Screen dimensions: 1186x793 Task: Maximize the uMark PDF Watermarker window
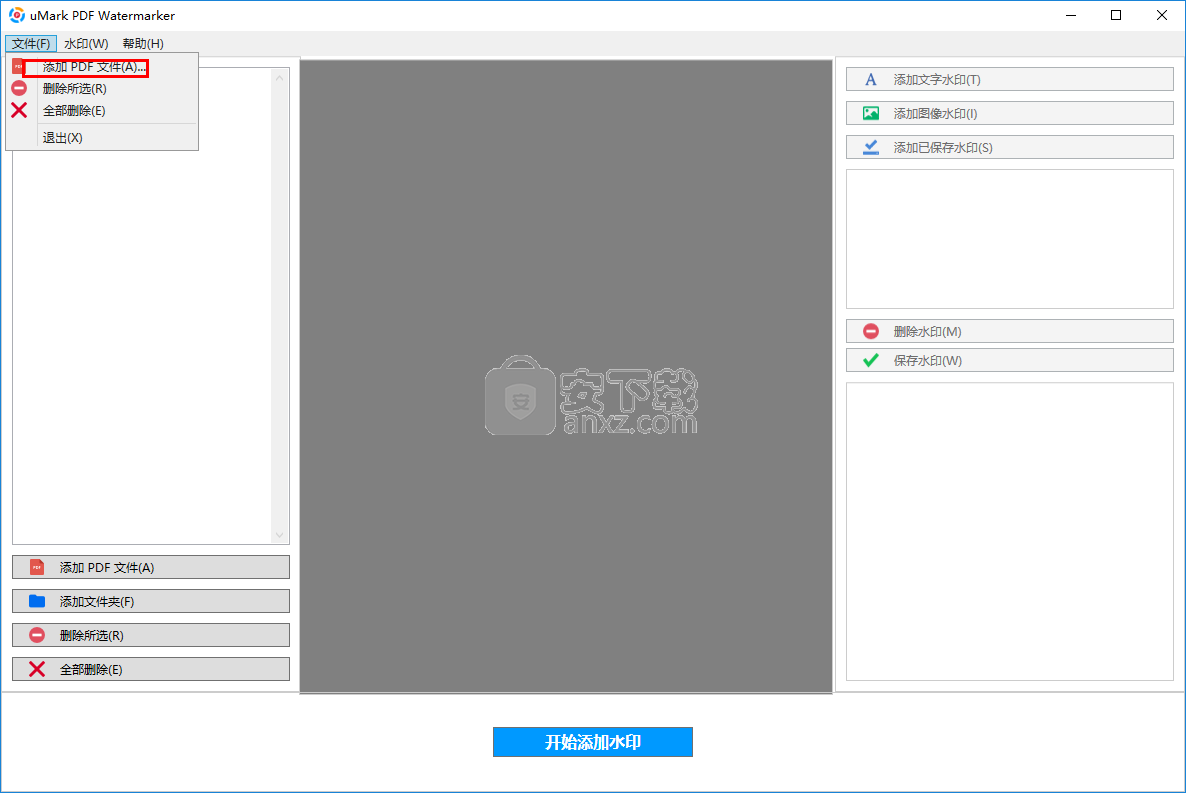coord(1116,15)
